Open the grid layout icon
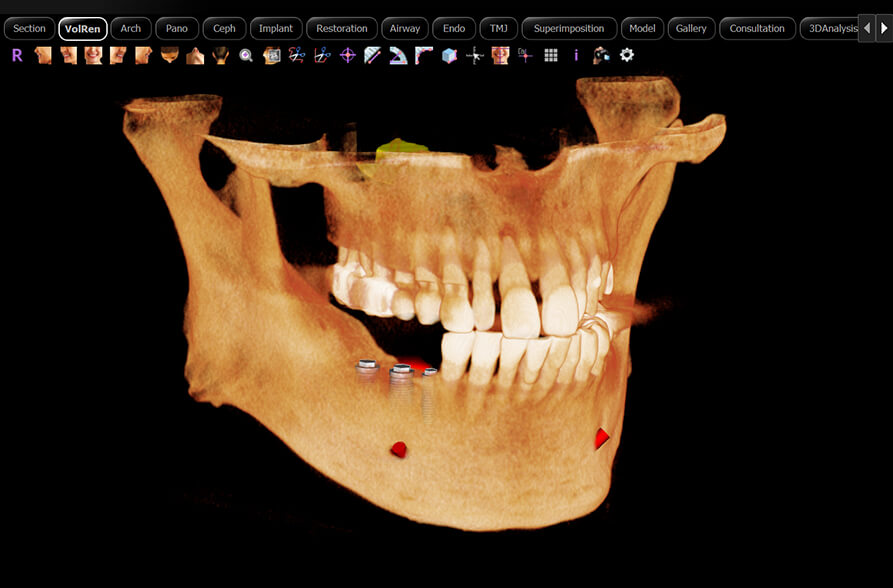The height and width of the screenshot is (588, 893). [551, 56]
